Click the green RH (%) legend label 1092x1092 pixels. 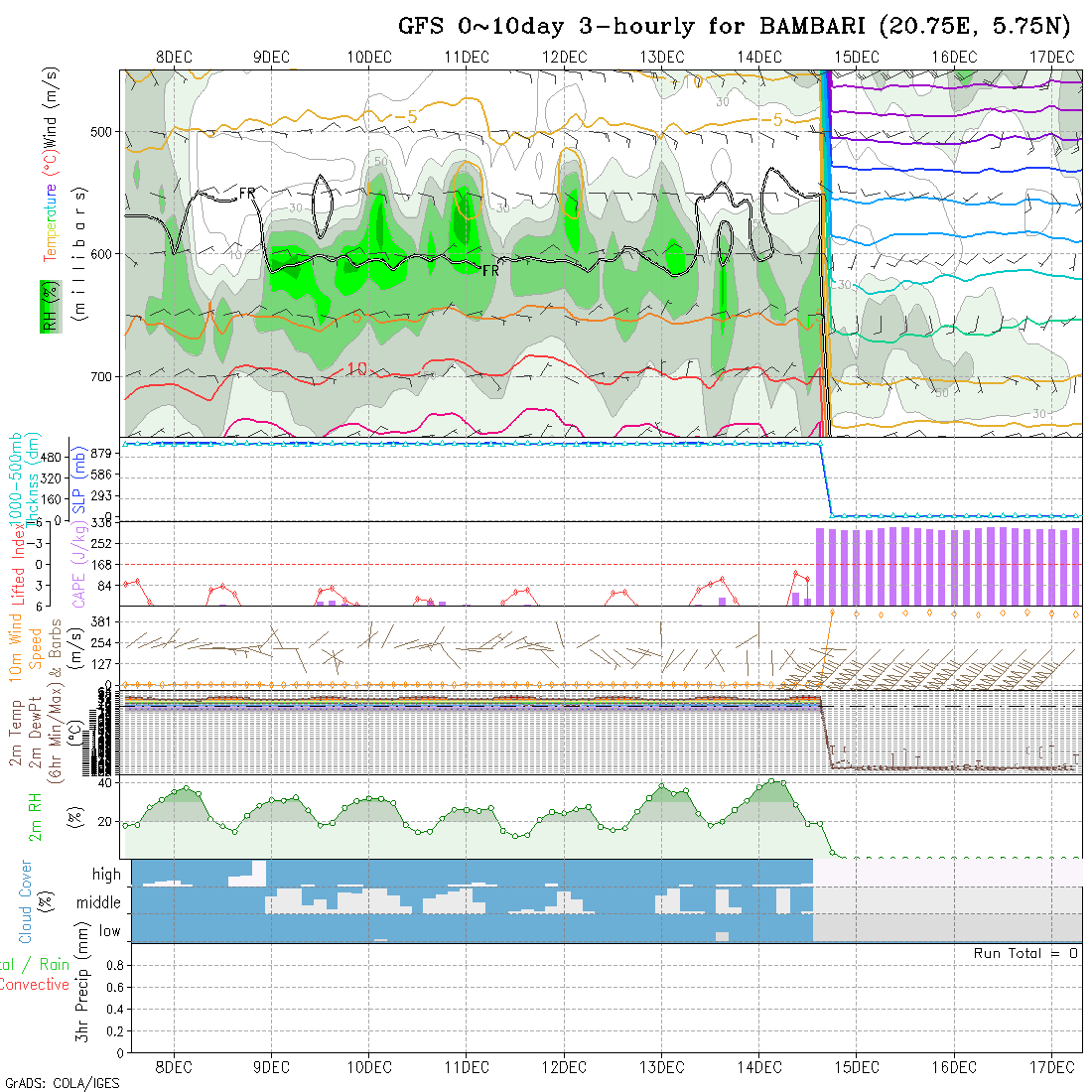coord(47,305)
